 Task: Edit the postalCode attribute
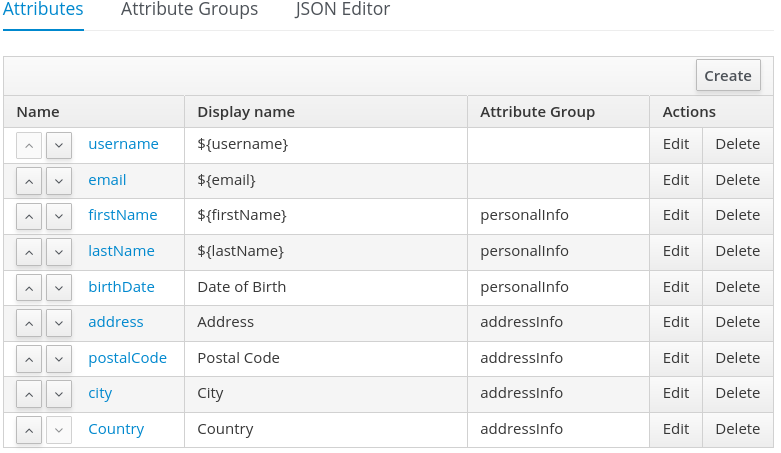[x=676, y=358]
